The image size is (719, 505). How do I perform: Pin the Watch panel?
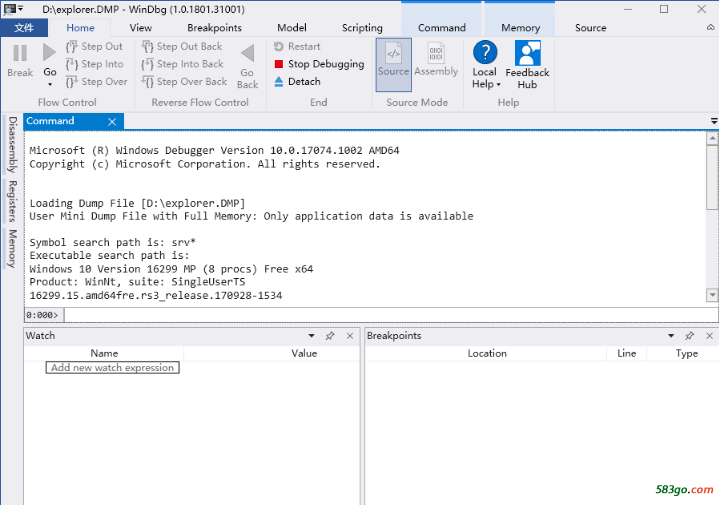(x=330, y=336)
